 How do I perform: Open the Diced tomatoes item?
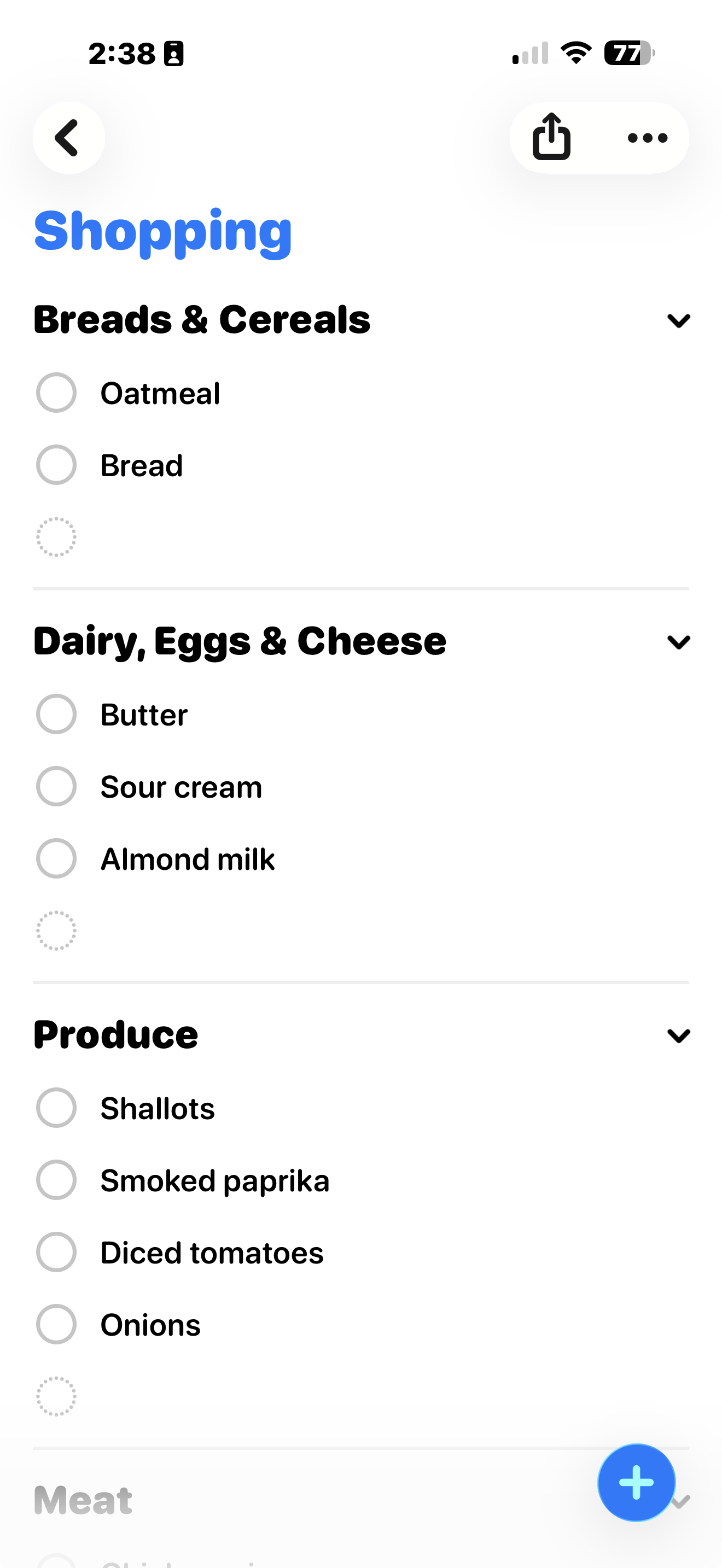tap(212, 1253)
